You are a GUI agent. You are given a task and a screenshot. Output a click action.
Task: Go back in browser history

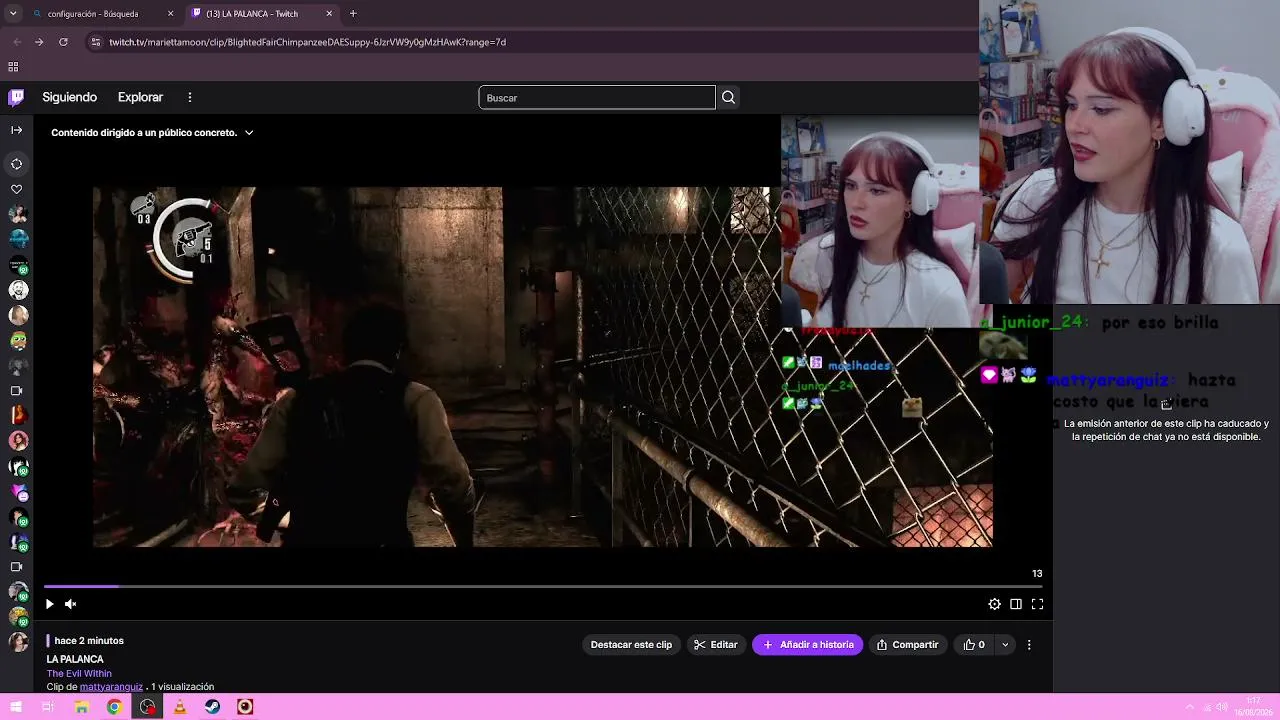pos(16,42)
